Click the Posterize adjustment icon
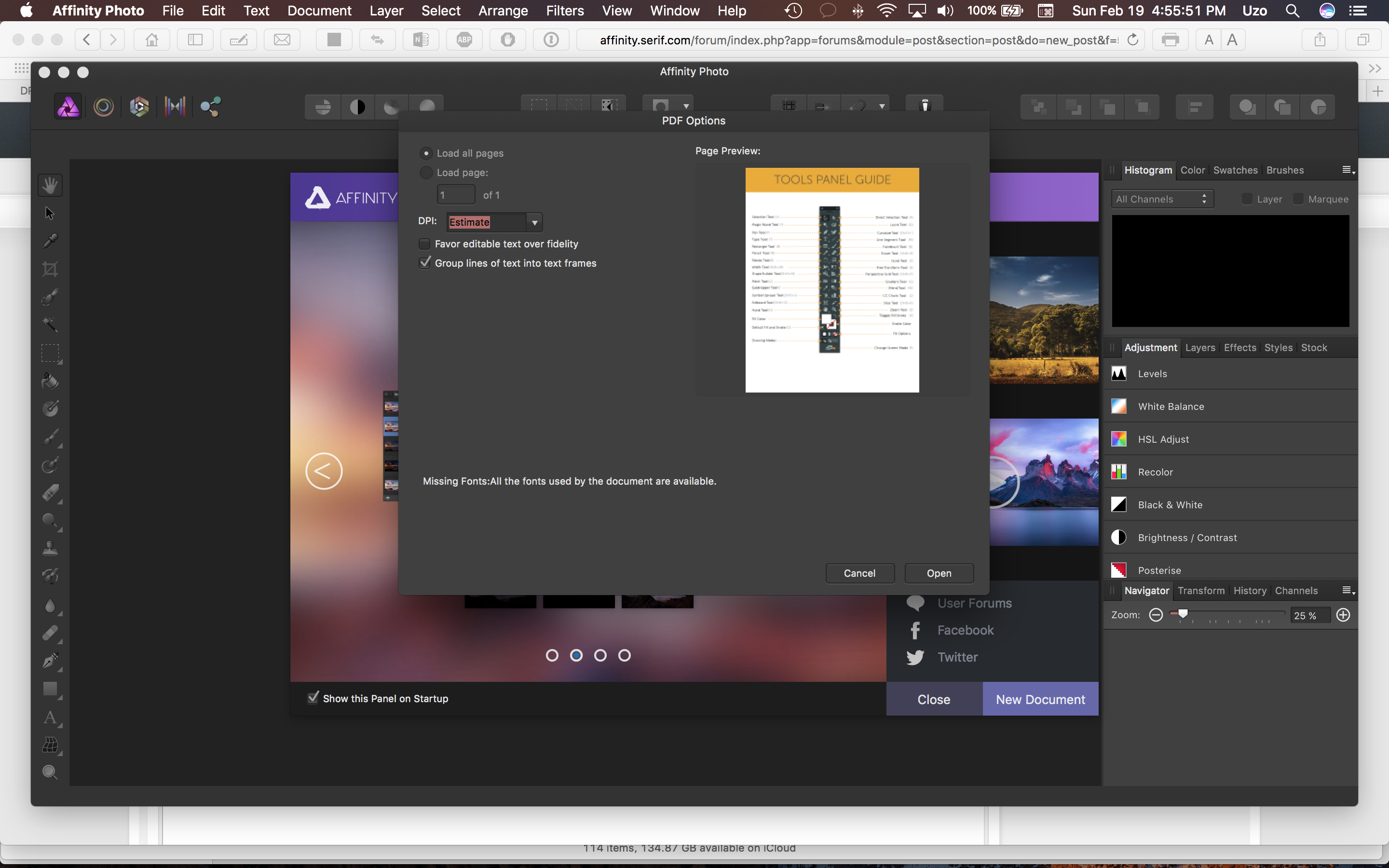The height and width of the screenshot is (868, 1389). [x=1120, y=570]
